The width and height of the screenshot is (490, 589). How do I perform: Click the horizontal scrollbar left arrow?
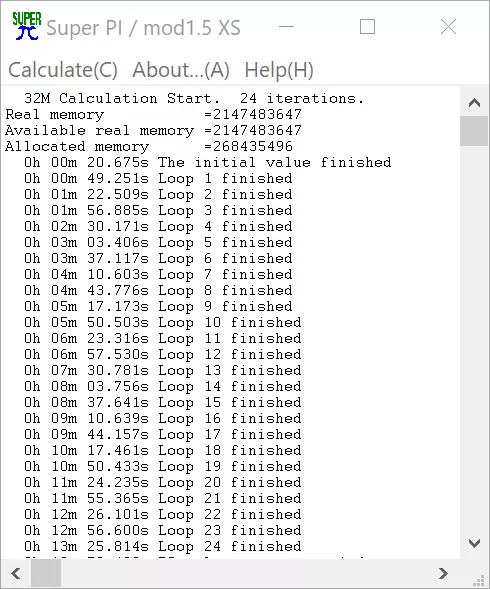pyautogui.click(x=16, y=574)
